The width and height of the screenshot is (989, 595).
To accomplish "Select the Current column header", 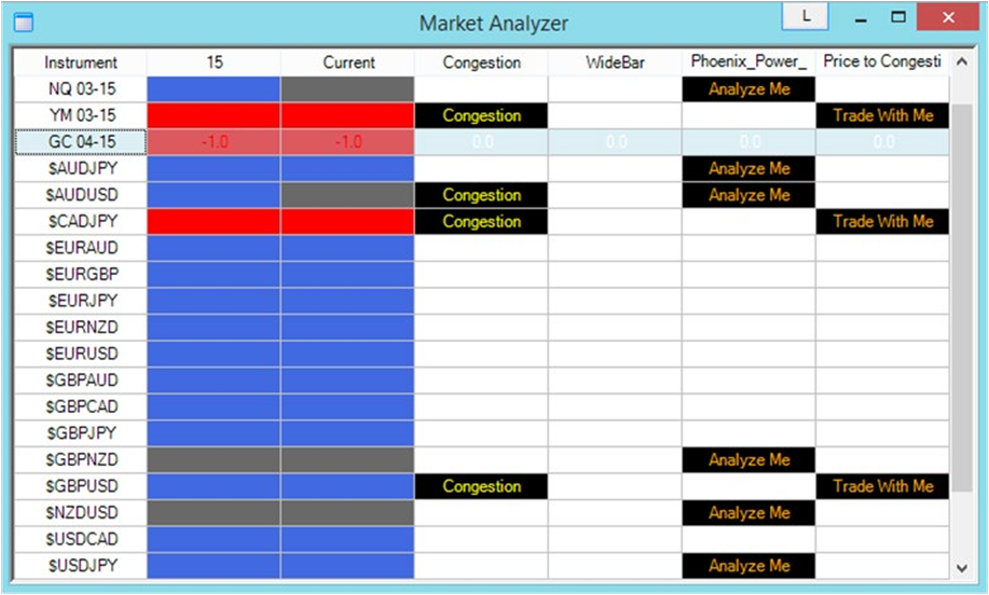I will point(348,62).
